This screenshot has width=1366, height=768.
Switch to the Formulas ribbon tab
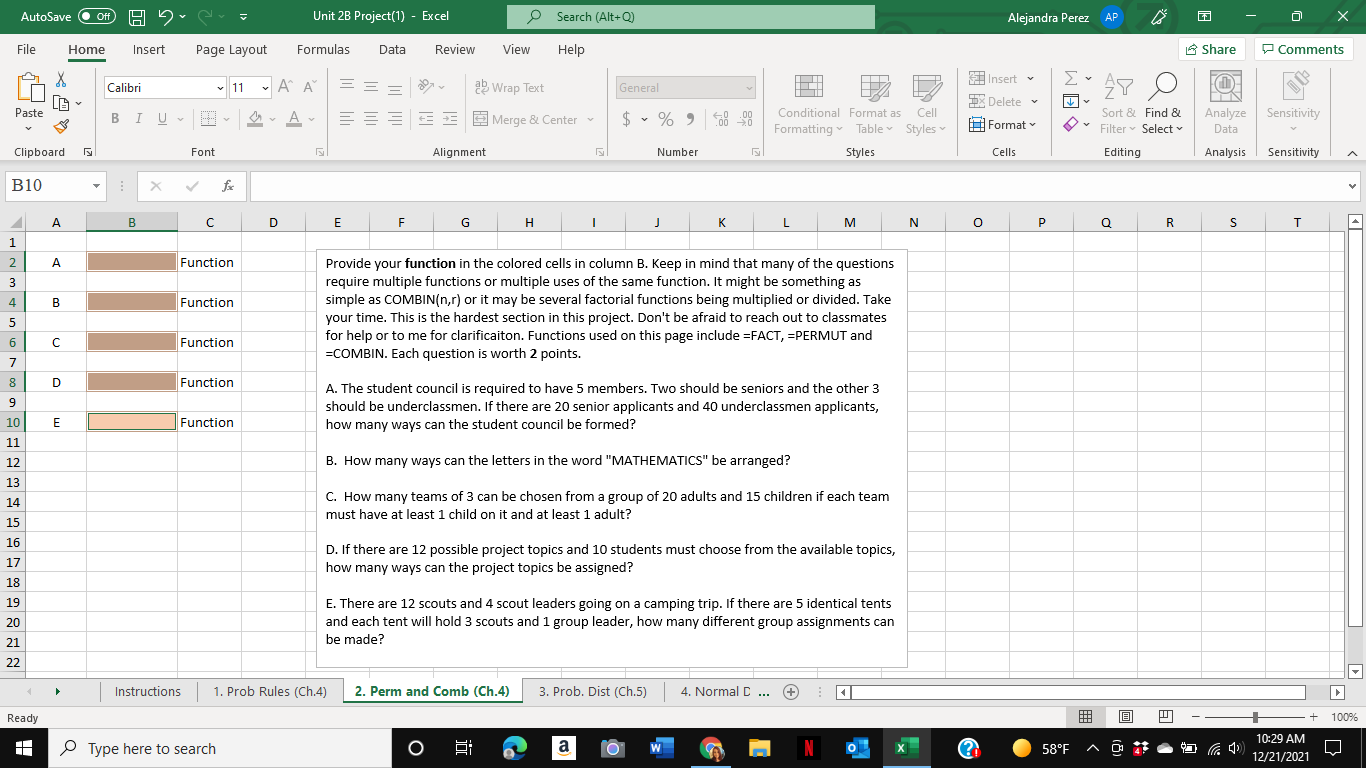click(323, 49)
